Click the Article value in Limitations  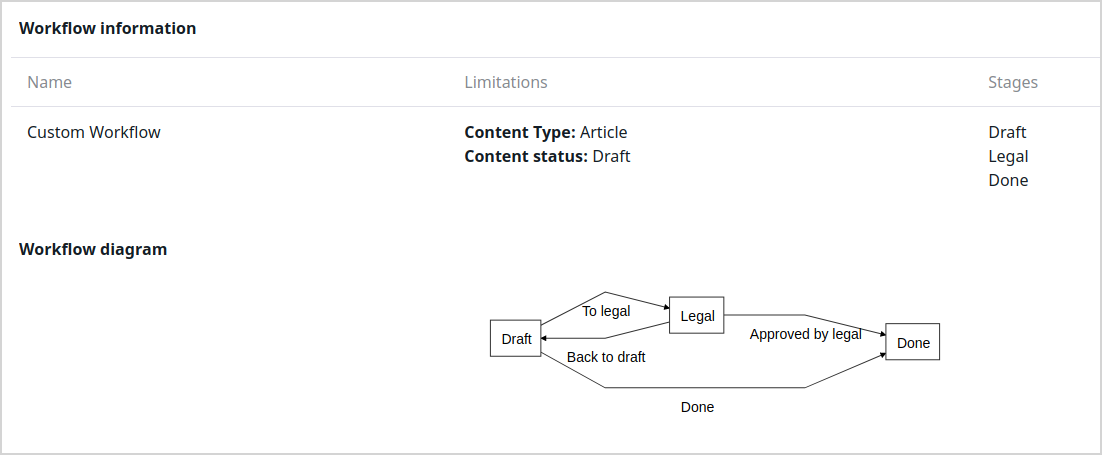pos(603,132)
